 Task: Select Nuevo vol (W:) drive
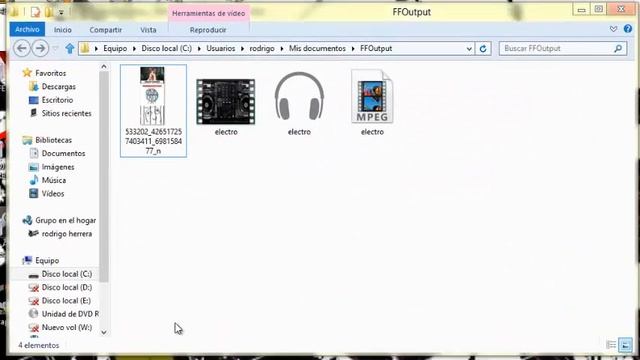[67, 327]
